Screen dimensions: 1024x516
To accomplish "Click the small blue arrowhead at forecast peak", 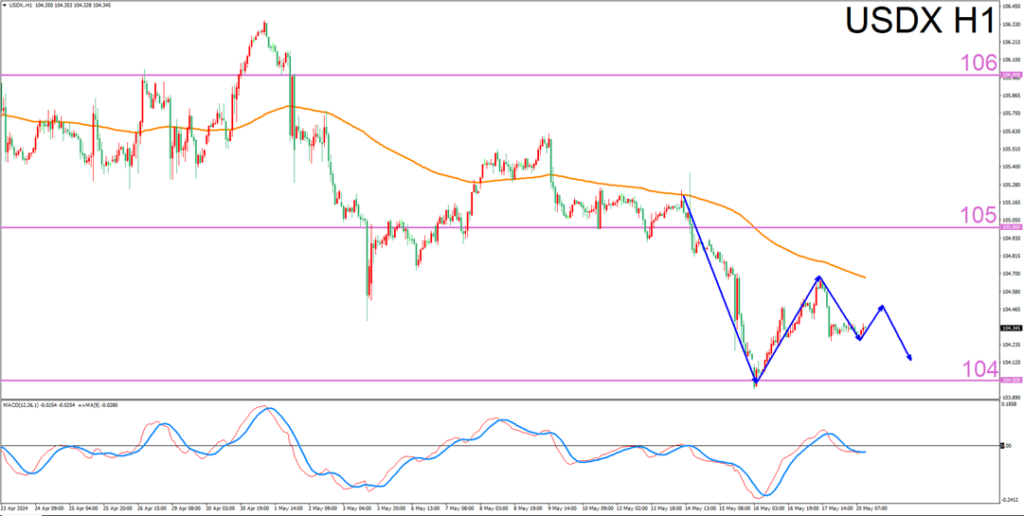I will point(880,307).
